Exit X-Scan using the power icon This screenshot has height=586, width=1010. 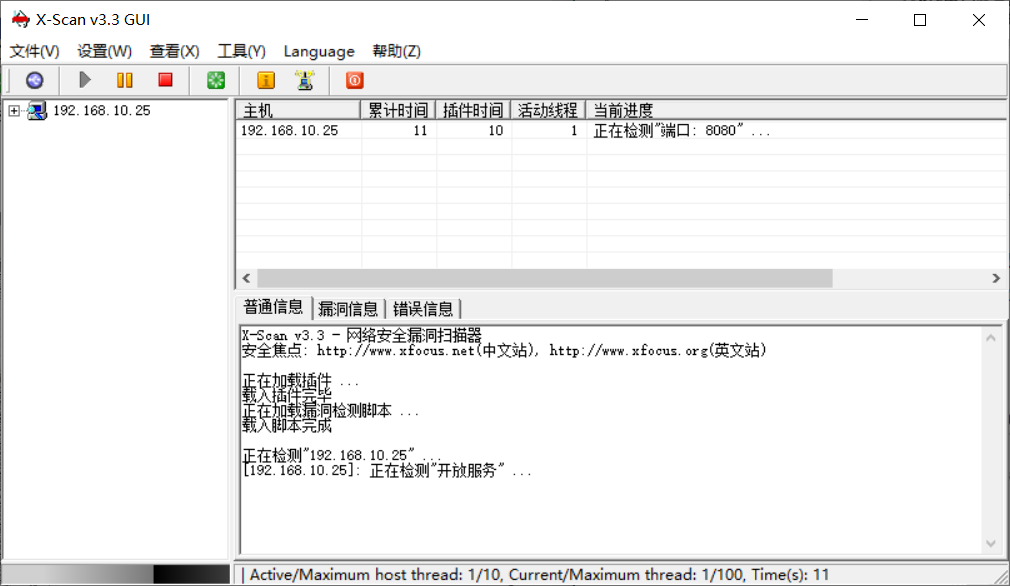(352, 80)
